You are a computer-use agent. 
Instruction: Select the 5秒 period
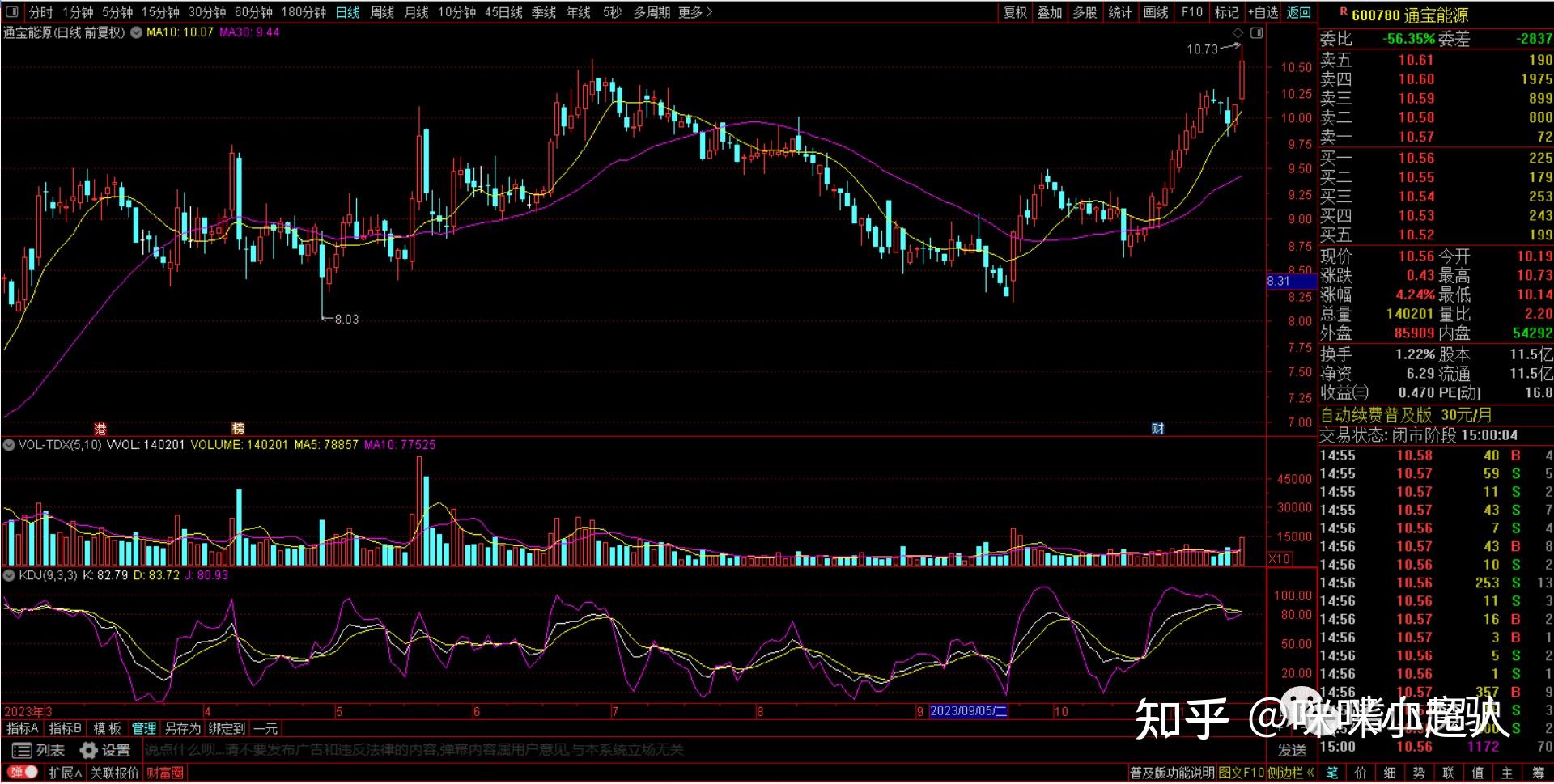click(x=612, y=12)
